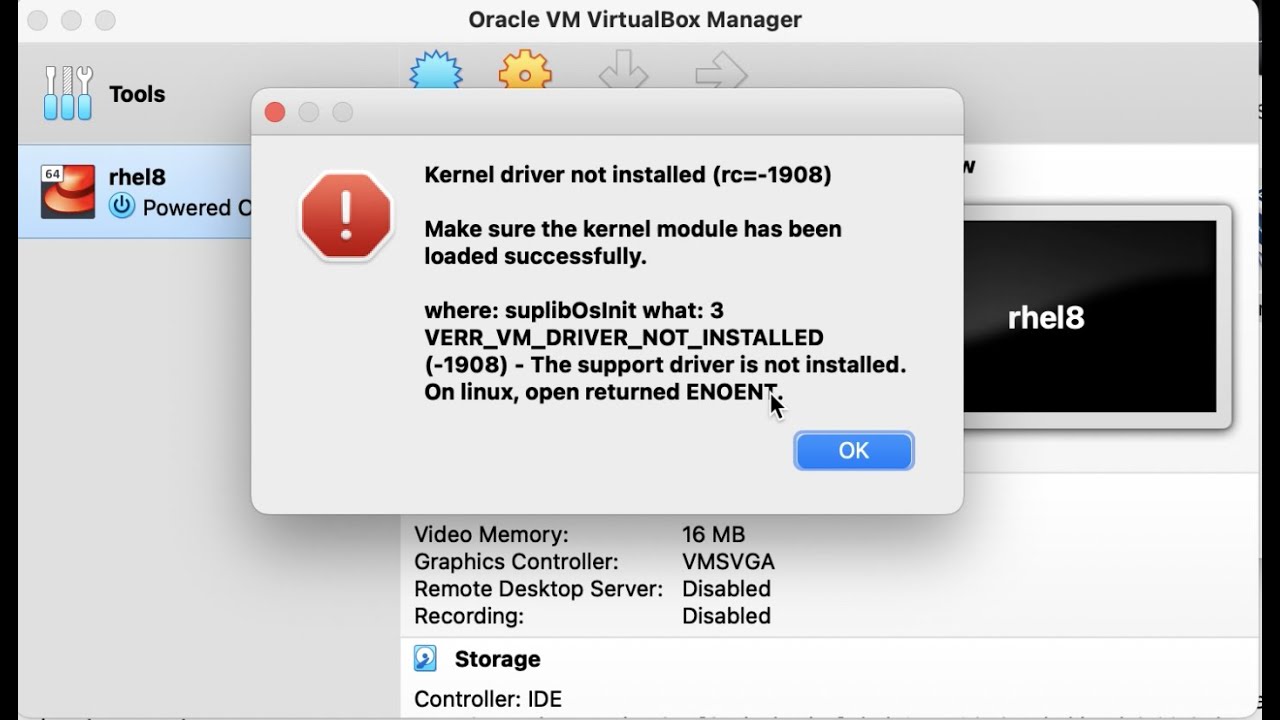Click the Oracle VM VirtualBox Manager title bar
The height and width of the screenshot is (720, 1280).
click(635, 20)
